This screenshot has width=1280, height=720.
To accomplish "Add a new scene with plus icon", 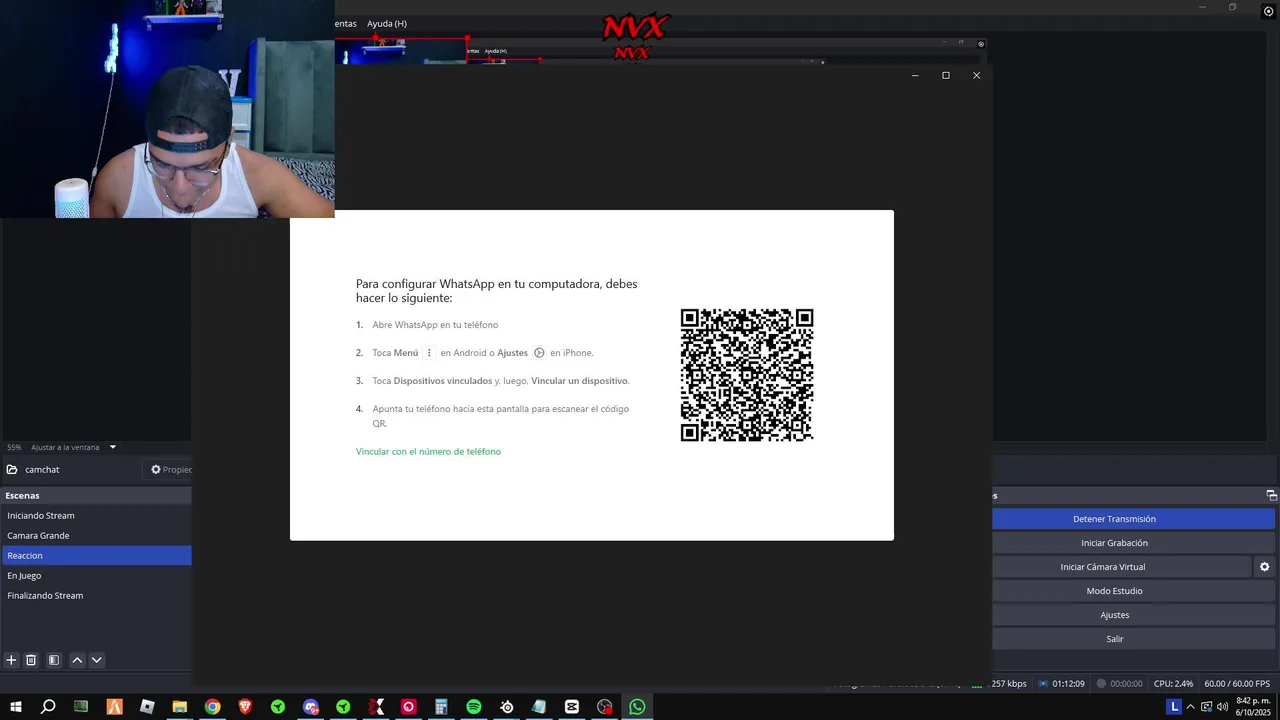I will [x=11, y=660].
